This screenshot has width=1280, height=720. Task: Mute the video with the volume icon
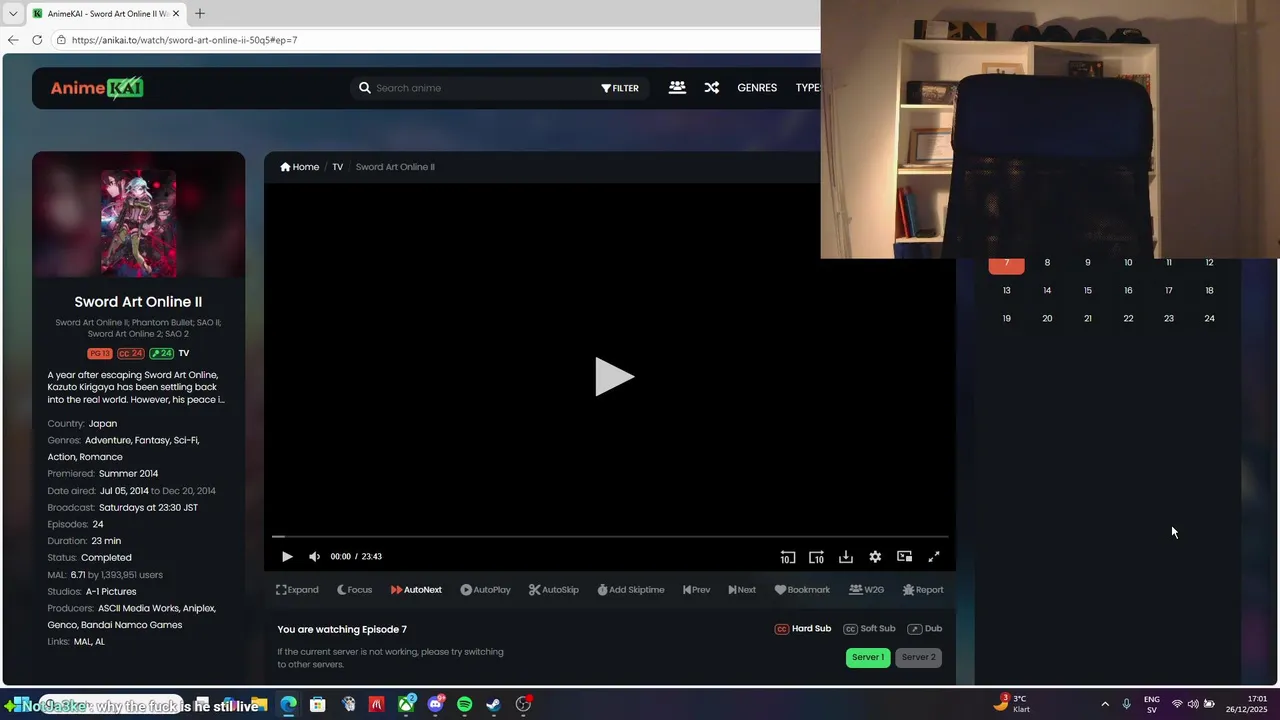click(314, 557)
